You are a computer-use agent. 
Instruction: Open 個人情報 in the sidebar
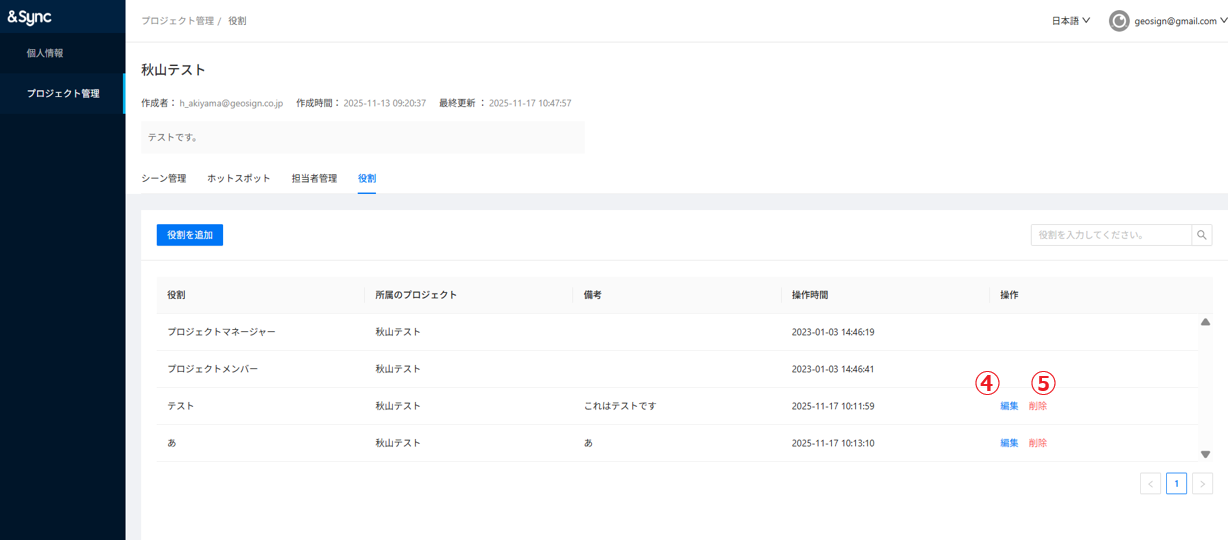tap(45, 53)
